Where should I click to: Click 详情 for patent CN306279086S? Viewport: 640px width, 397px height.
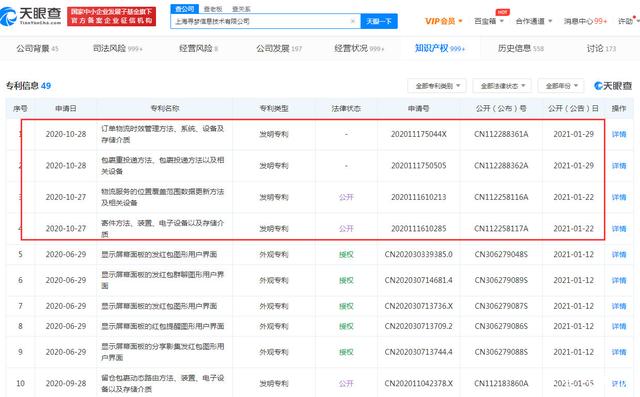pyautogui.click(x=619, y=326)
